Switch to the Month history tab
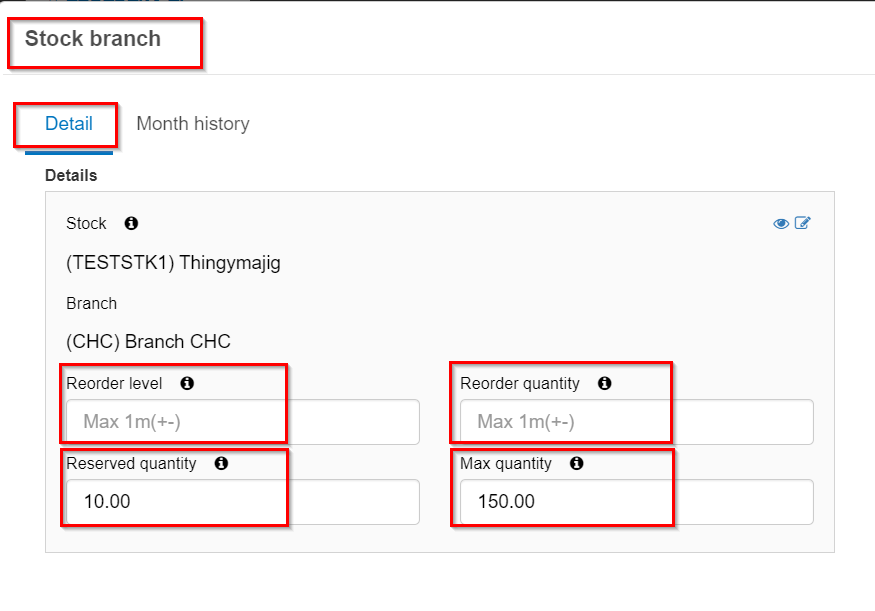Viewport: 875px width, 611px height. coord(193,123)
